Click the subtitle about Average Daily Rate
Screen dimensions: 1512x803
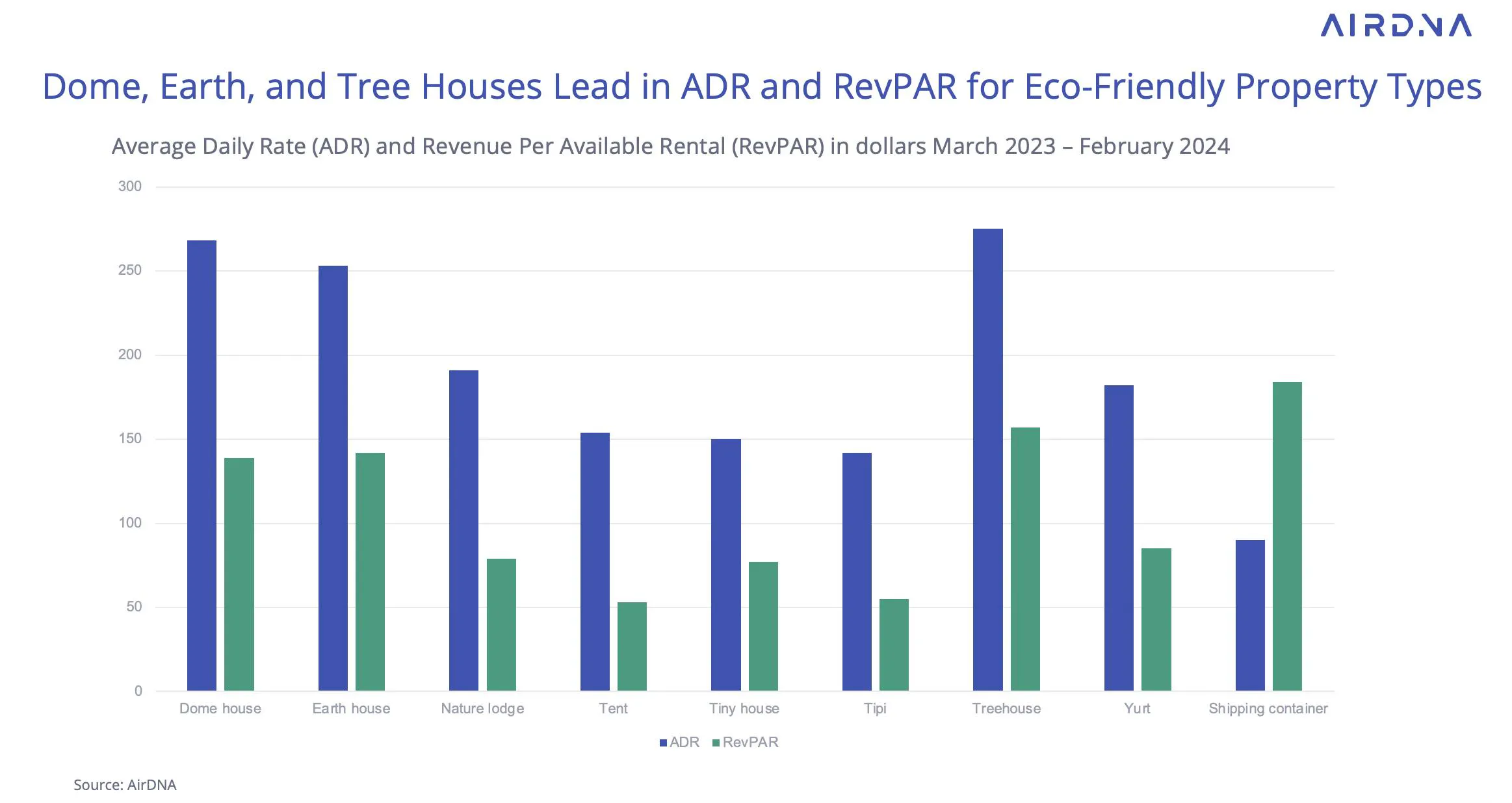click(670, 147)
